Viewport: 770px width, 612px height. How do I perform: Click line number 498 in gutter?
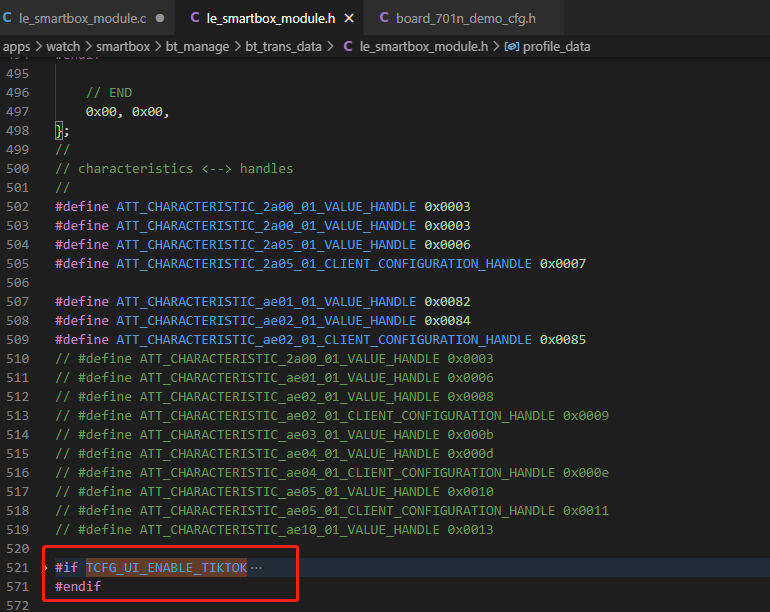[x=18, y=131]
